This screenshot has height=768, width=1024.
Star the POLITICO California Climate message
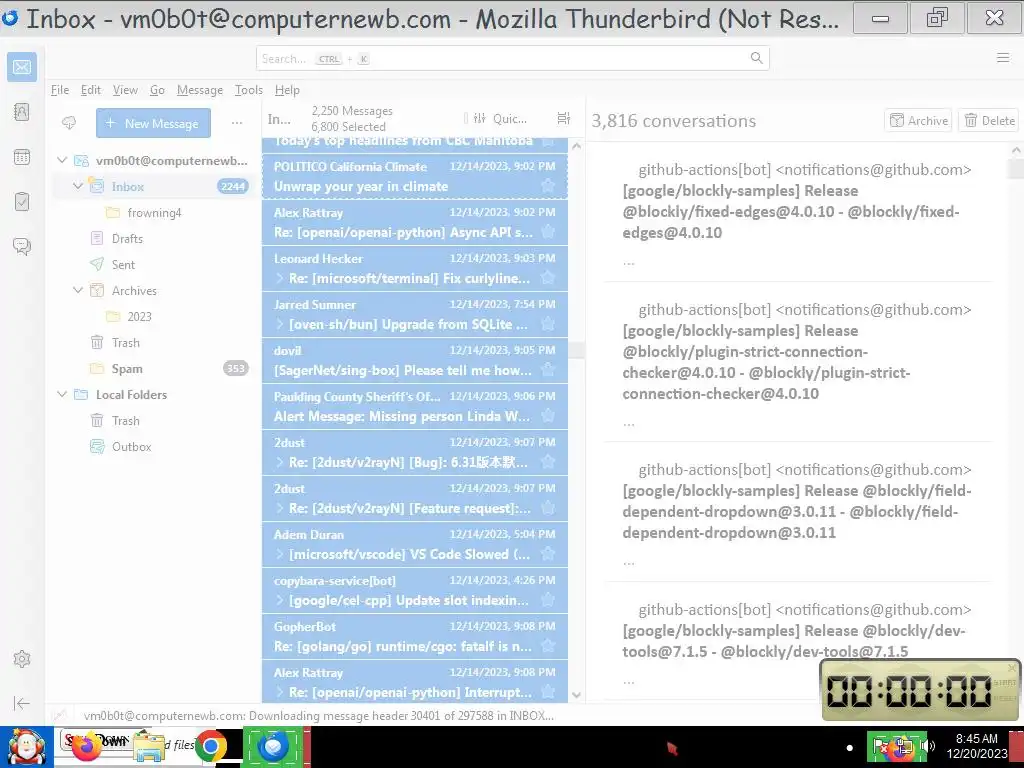tap(548, 186)
